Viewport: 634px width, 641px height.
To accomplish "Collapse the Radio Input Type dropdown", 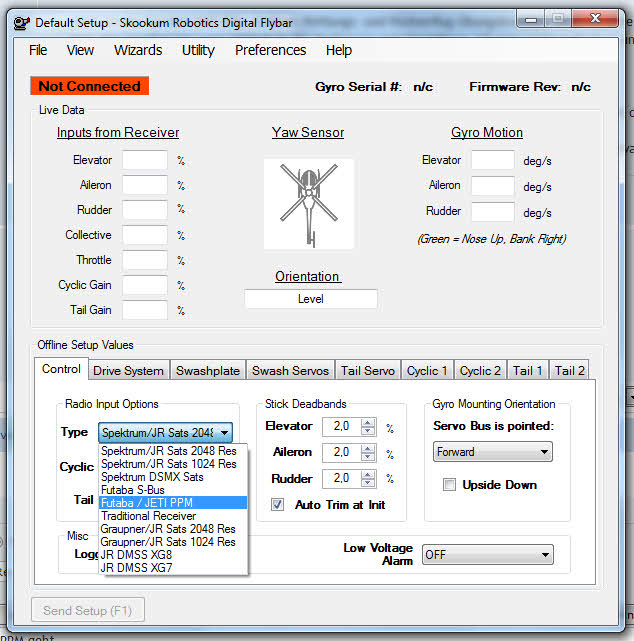I will (x=224, y=433).
